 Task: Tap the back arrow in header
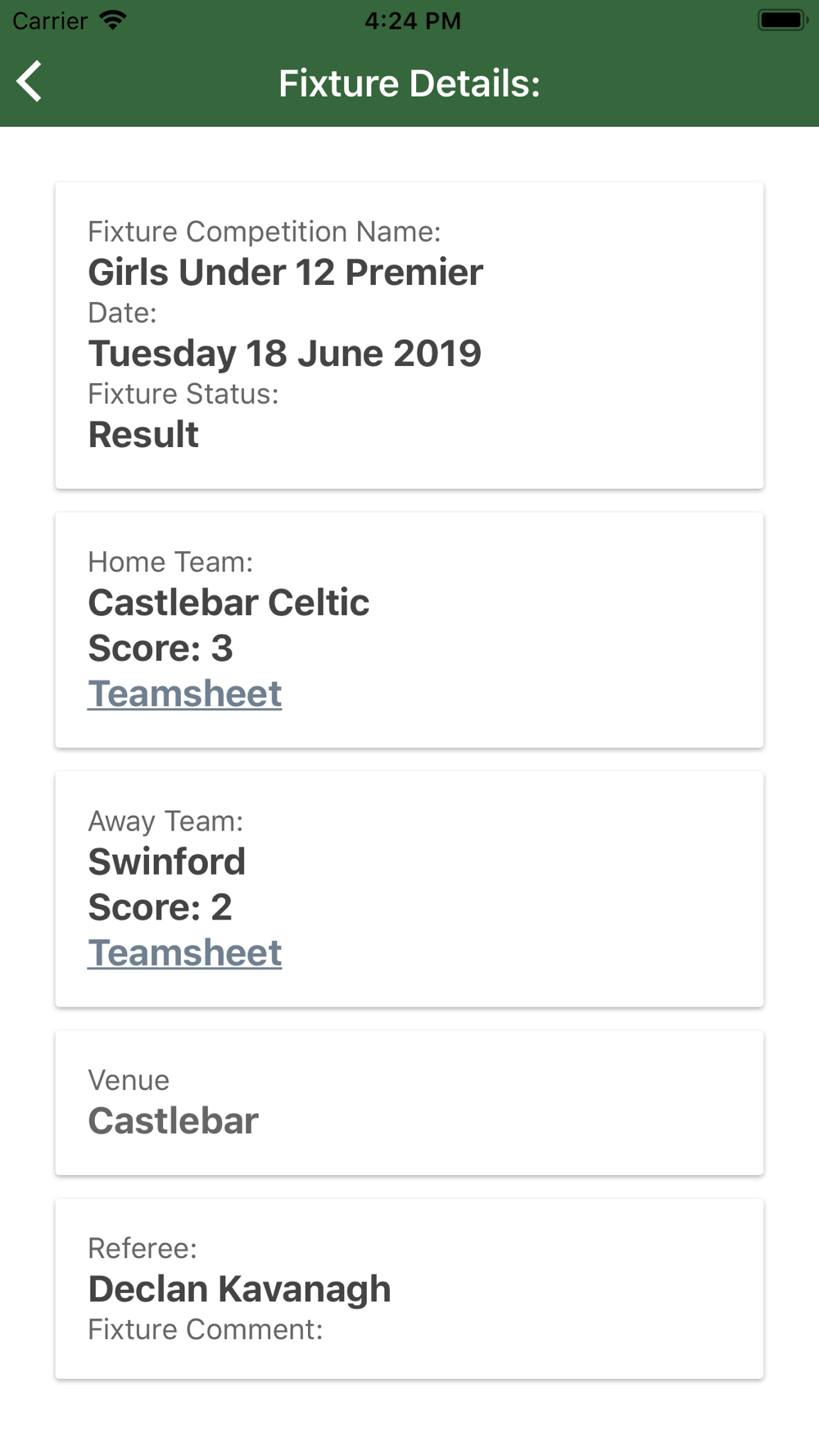(x=29, y=82)
